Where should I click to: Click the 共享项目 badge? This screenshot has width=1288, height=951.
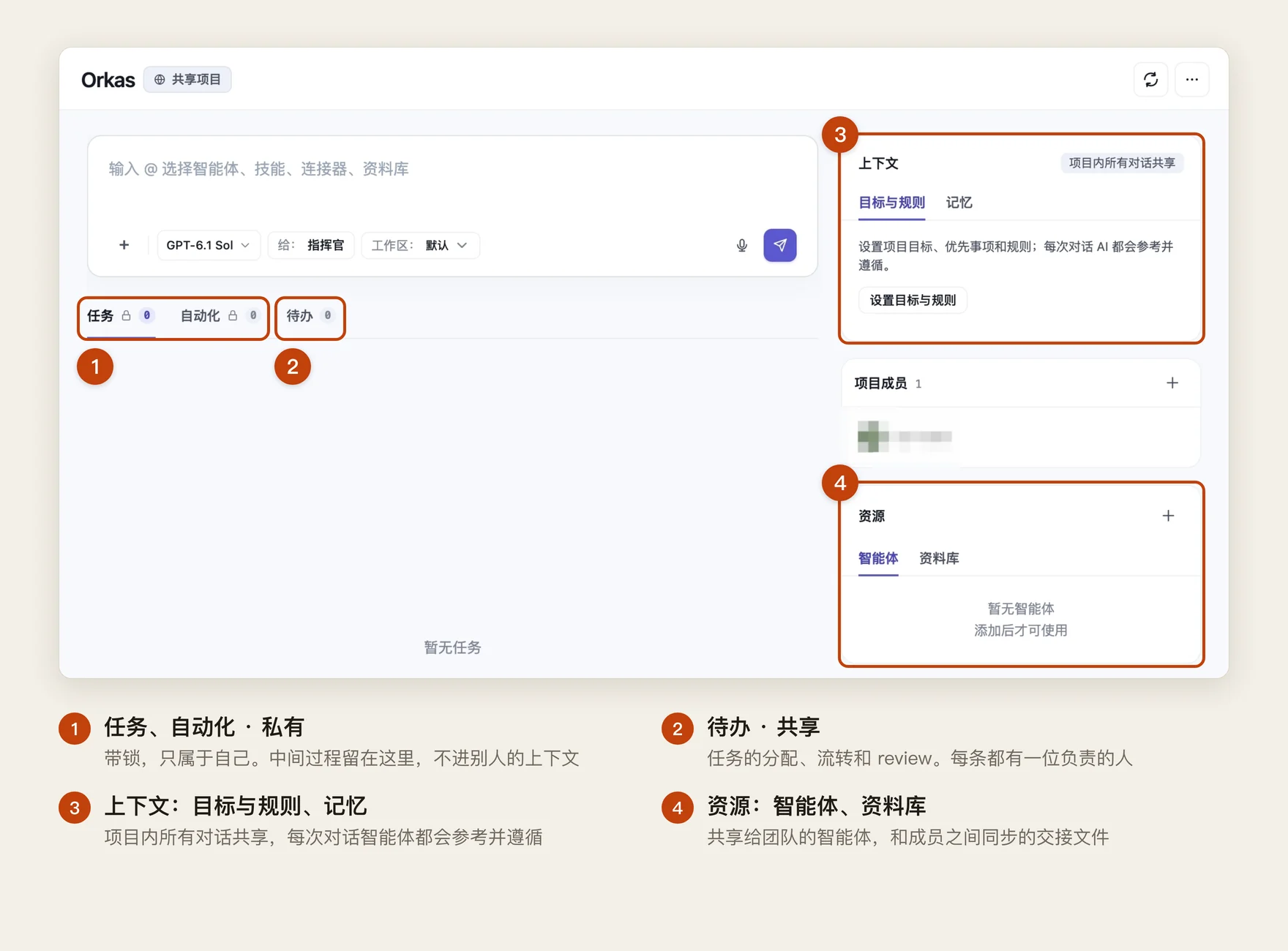pyautogui.click(x=187, y=79)
